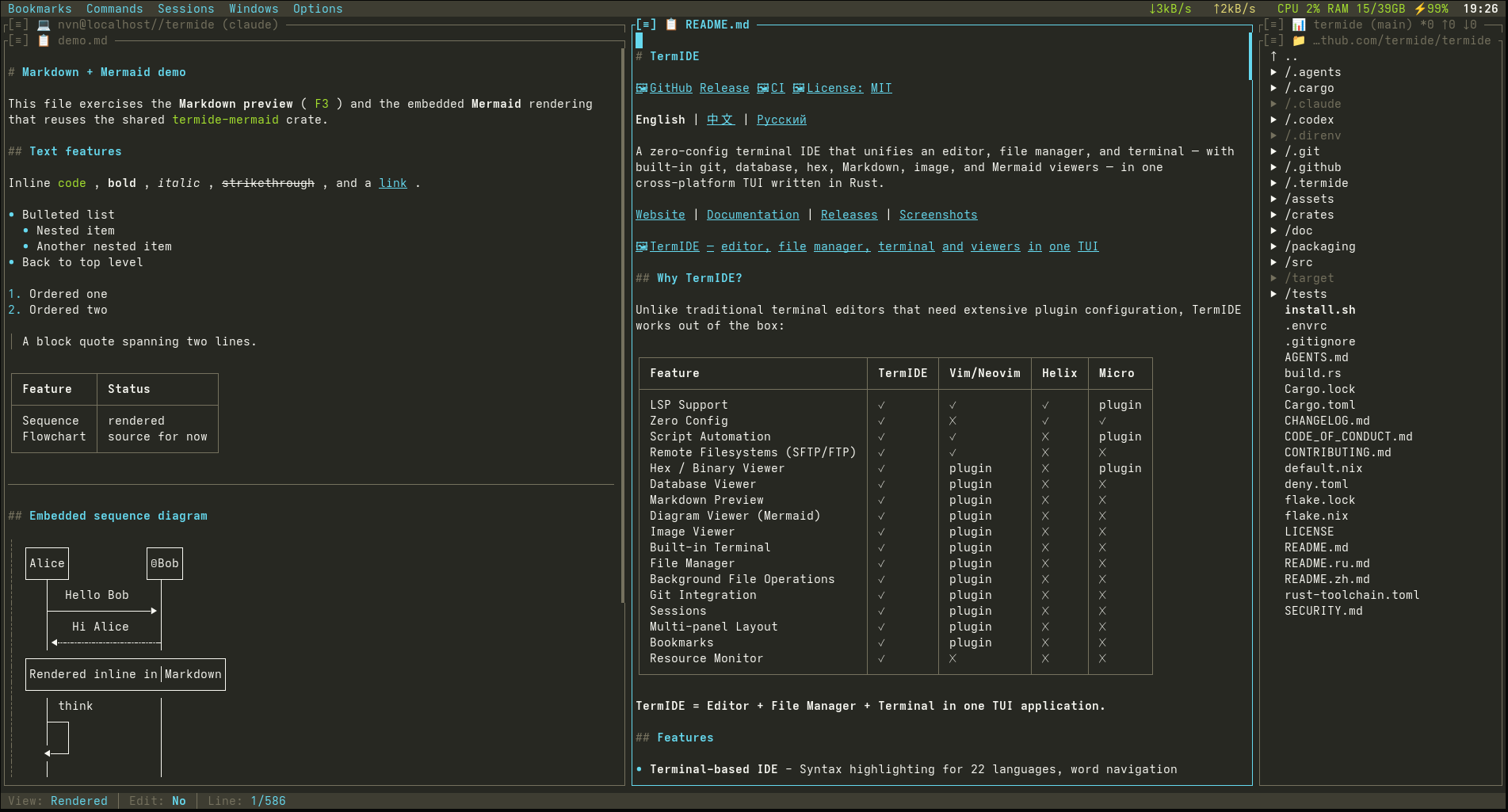Click the terminal panel's [≡] menu icon

(x=18, y=25)
